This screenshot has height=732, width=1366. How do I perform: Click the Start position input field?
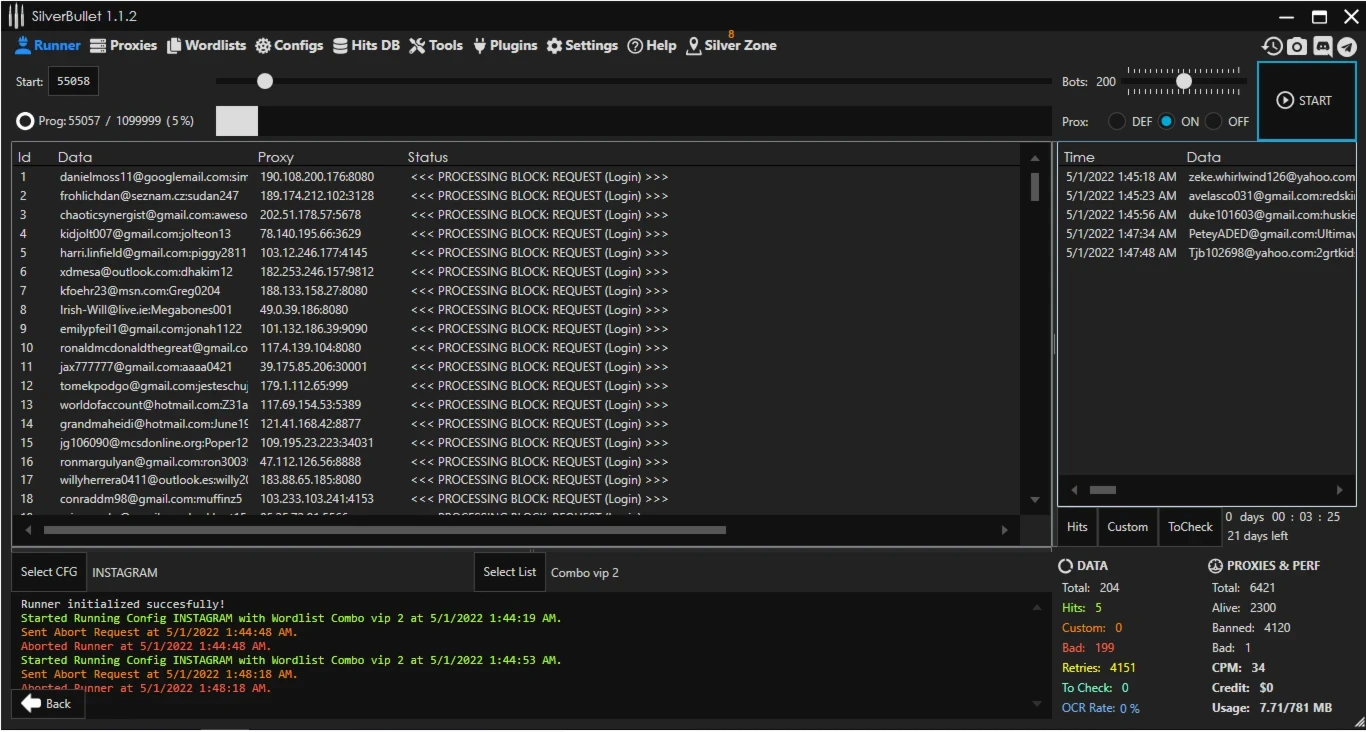tap(73, 81)
